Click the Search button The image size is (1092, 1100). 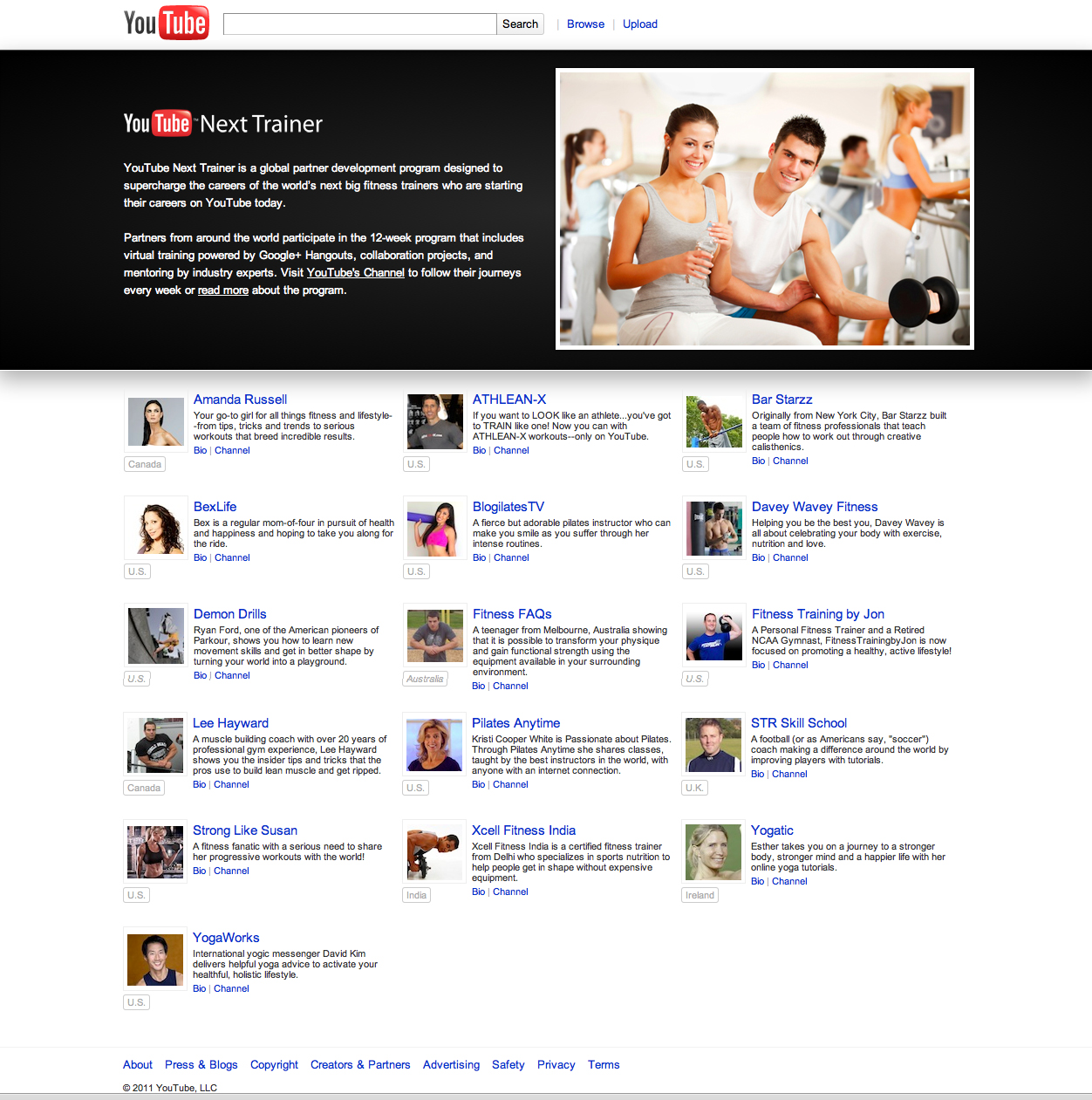(x=521, y=24)
